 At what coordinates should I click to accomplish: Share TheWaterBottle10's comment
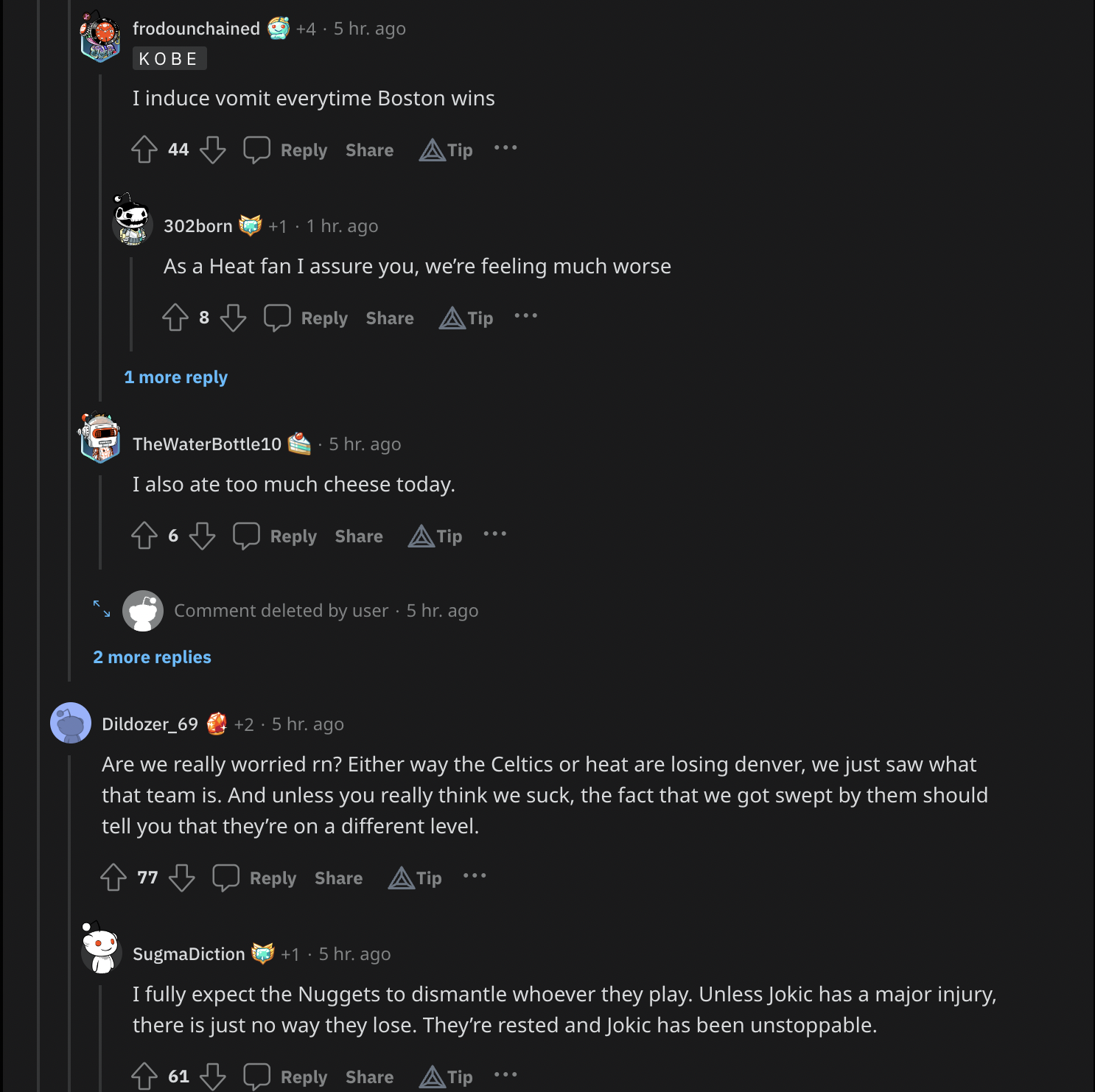(x=359, y=536)
